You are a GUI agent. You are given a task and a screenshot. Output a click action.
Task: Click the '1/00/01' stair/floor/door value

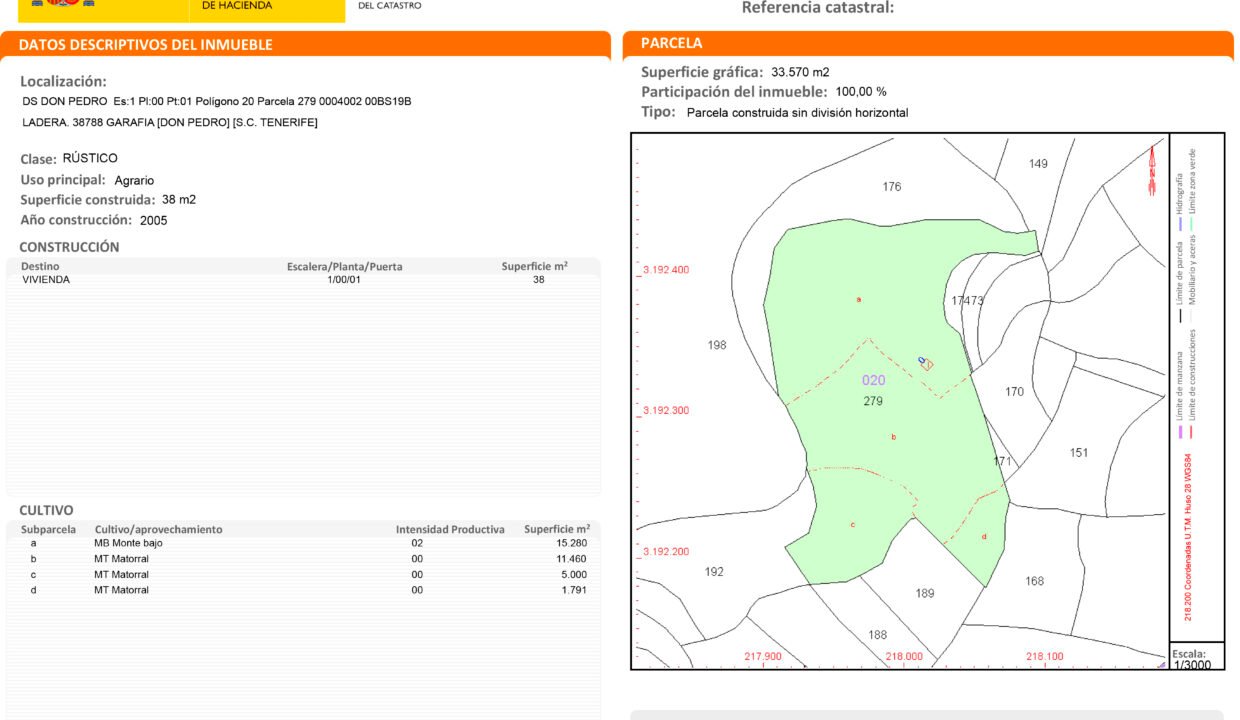tap(344, 280)
